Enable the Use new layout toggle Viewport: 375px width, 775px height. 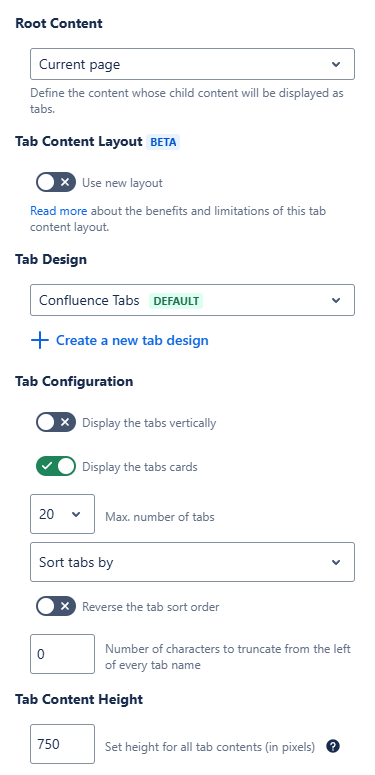pyautogui.click(x=56, y=182)
